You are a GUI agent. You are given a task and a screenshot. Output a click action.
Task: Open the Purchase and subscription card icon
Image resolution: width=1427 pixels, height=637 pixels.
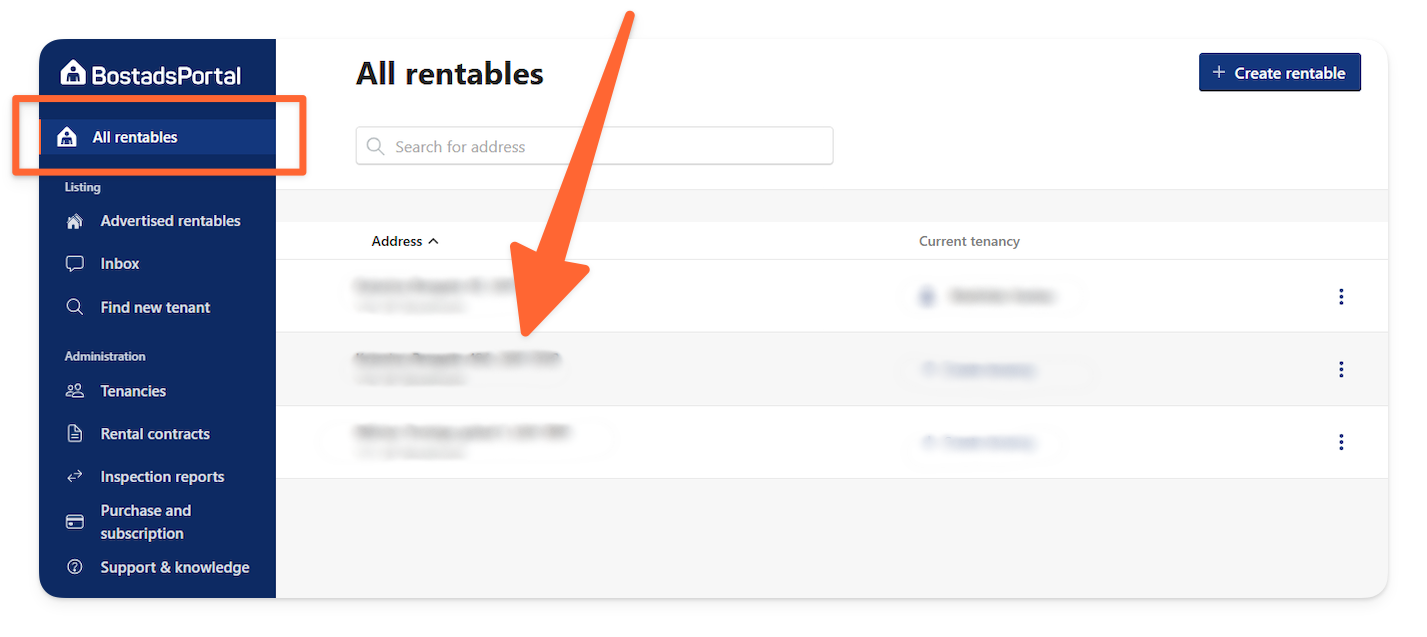pos(74,522)
